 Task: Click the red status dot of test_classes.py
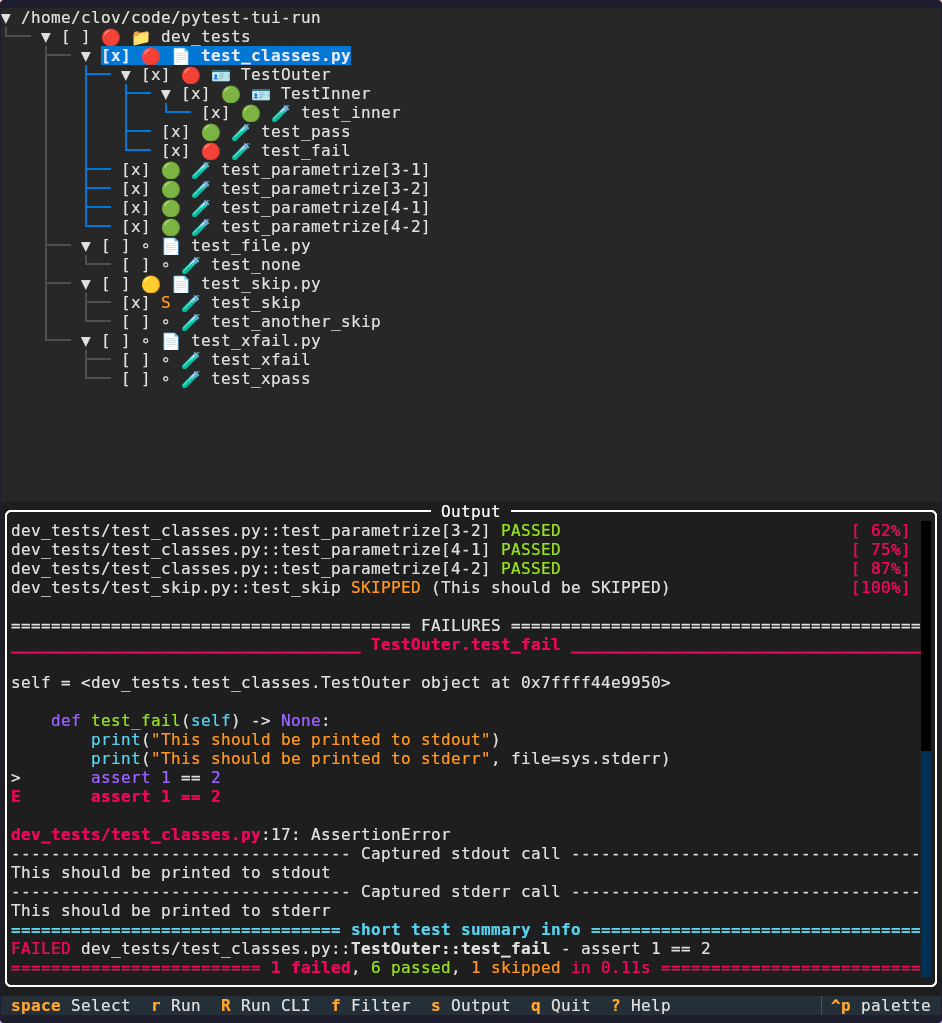tap(151, 56)
